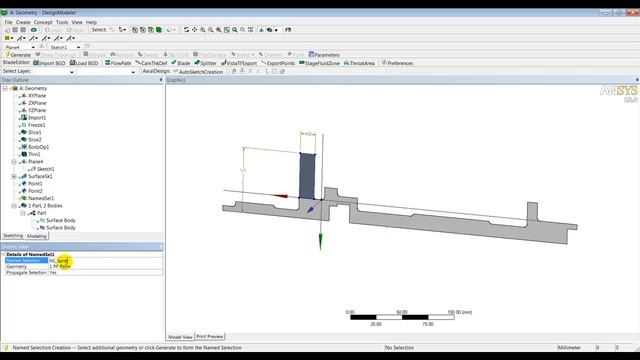
Task: Open the Plane4 active plane dropdown
Action: click(33, 47)
